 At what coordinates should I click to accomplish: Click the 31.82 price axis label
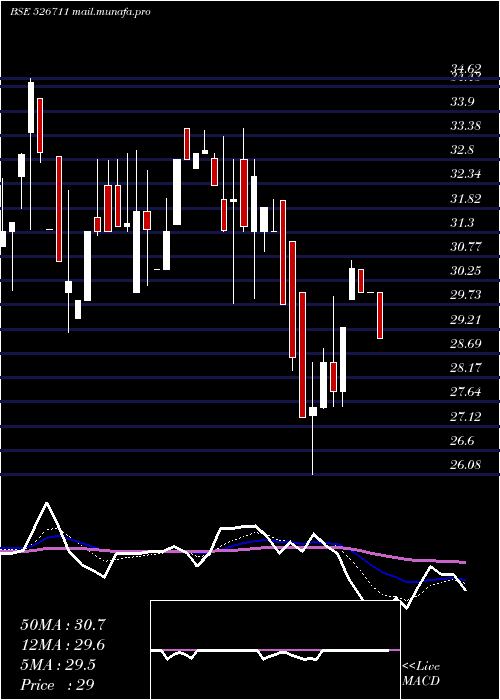[x=466, y=199]
